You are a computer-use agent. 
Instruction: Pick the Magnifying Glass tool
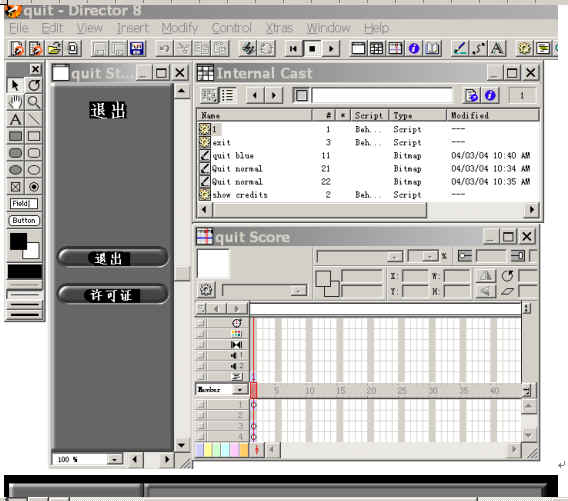coord(34,103)
